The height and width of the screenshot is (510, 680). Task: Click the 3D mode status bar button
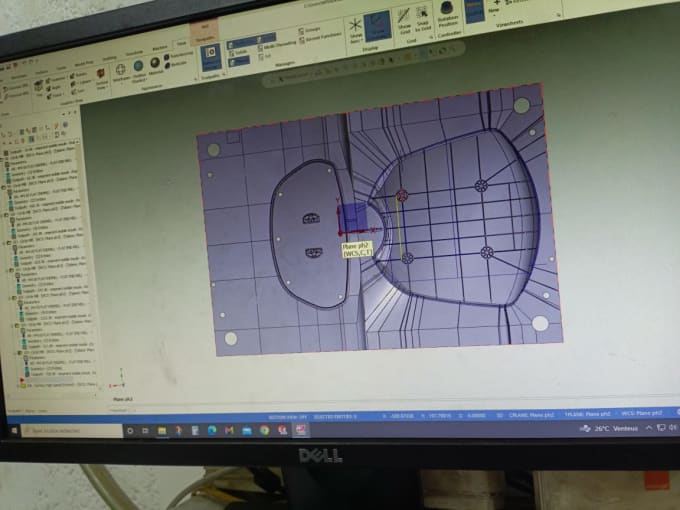coord(499,415)
